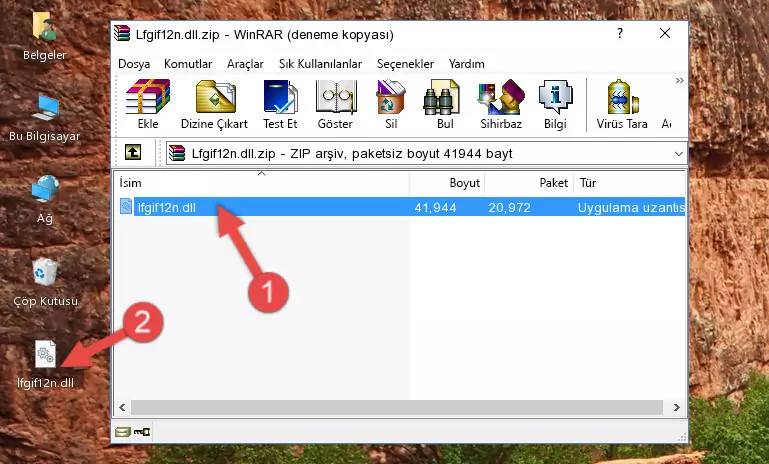Screen dimensions: 769x464
Task: Click the horizontal scrollbar thumb
Action: (396, 407)
